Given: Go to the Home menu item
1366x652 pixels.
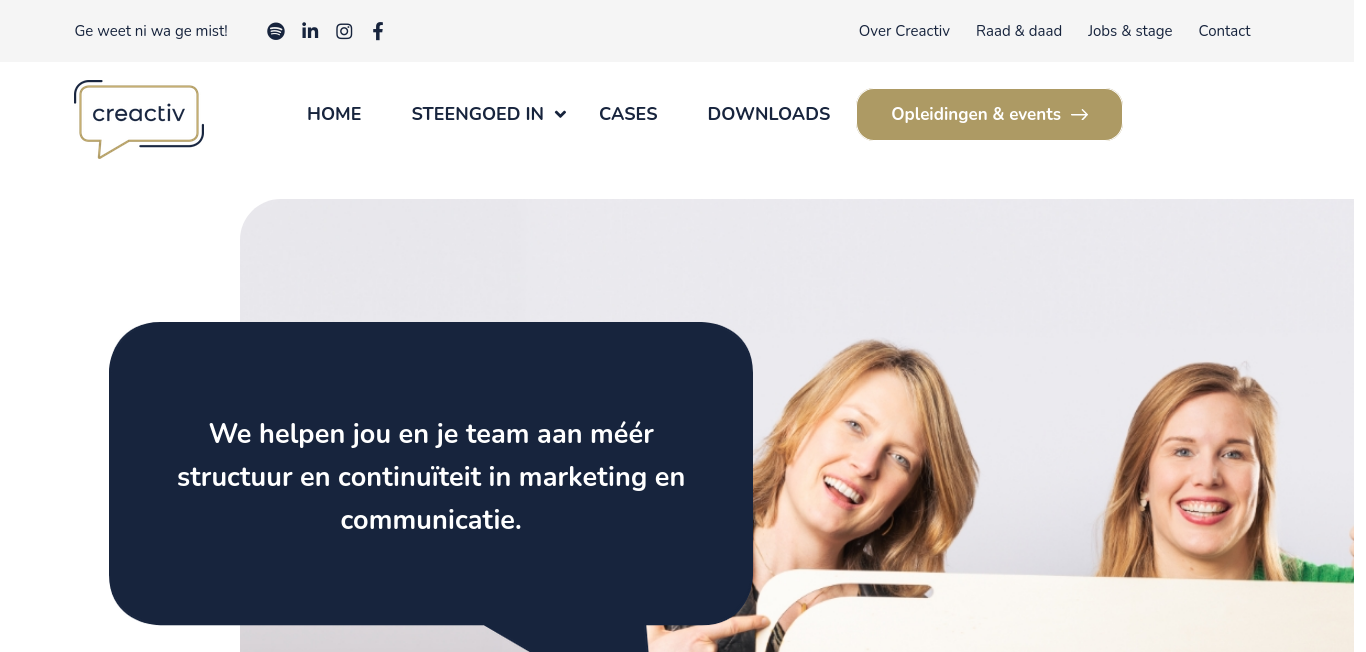Looking at the screenshot, I should click(334, 114).
